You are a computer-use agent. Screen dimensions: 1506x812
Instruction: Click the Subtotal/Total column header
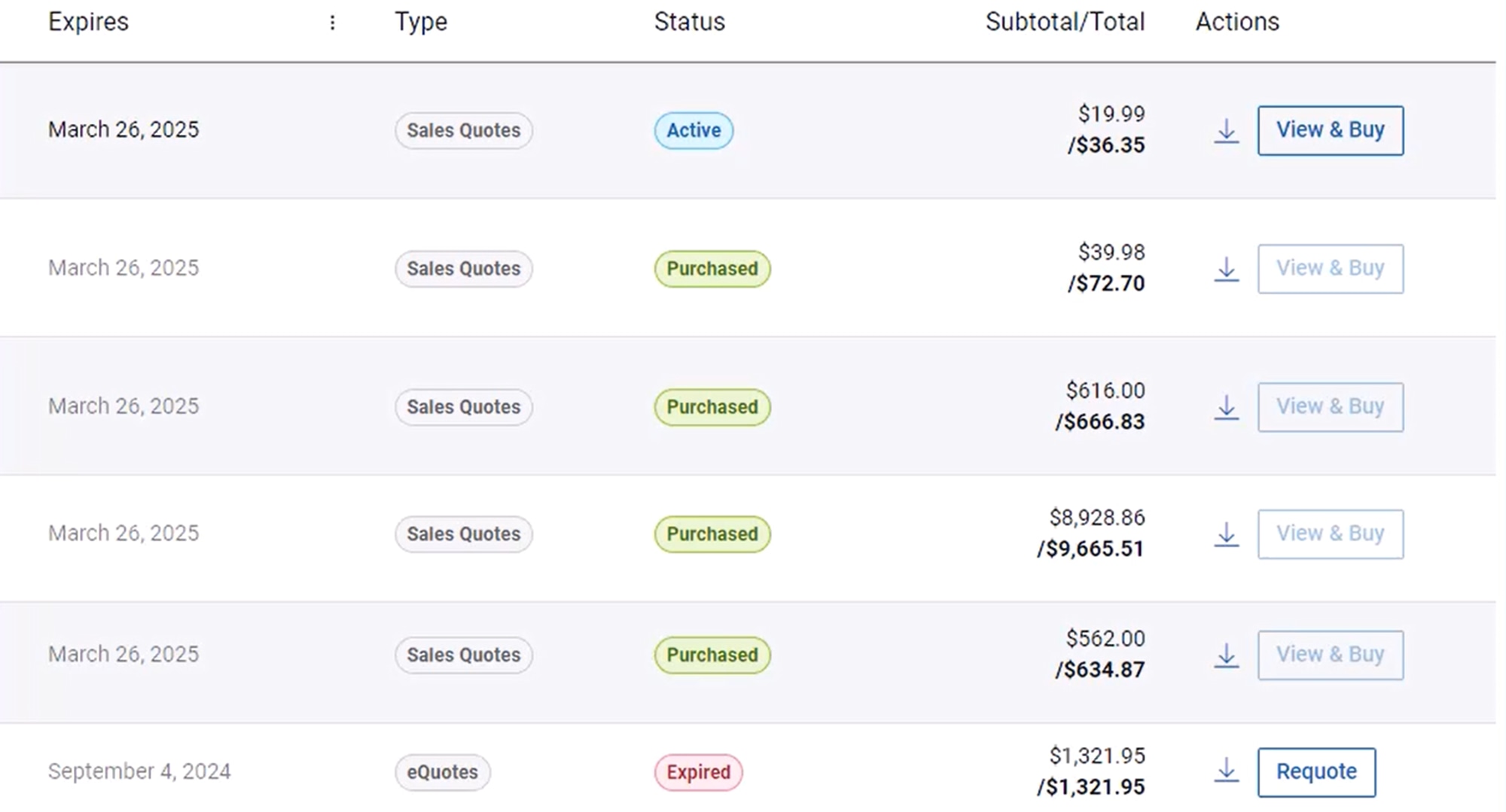point(1065,22)
